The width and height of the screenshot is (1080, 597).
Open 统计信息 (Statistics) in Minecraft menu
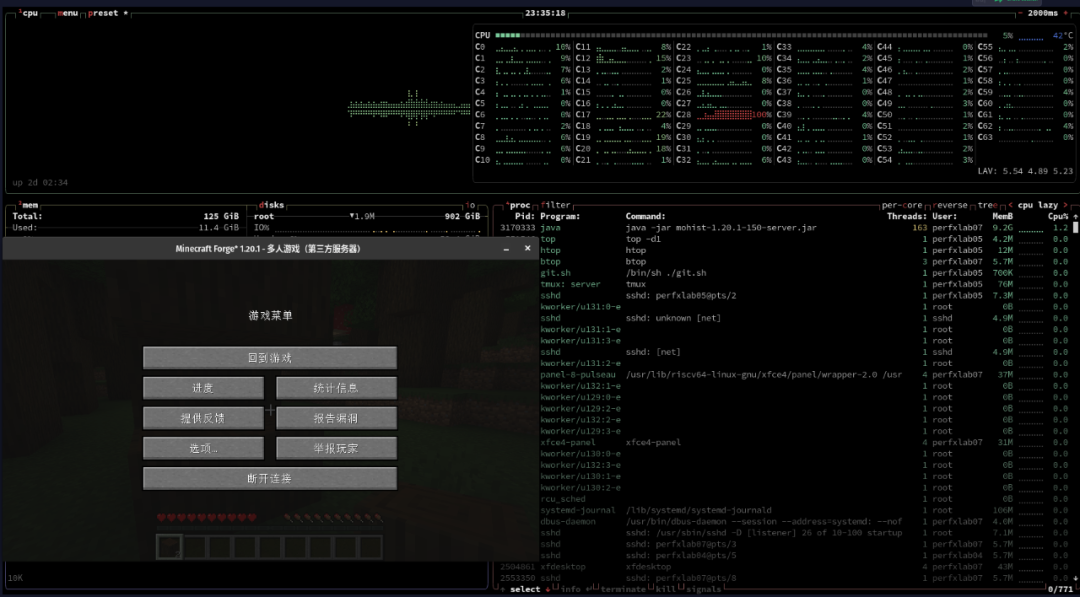click(x=336, y=388)
